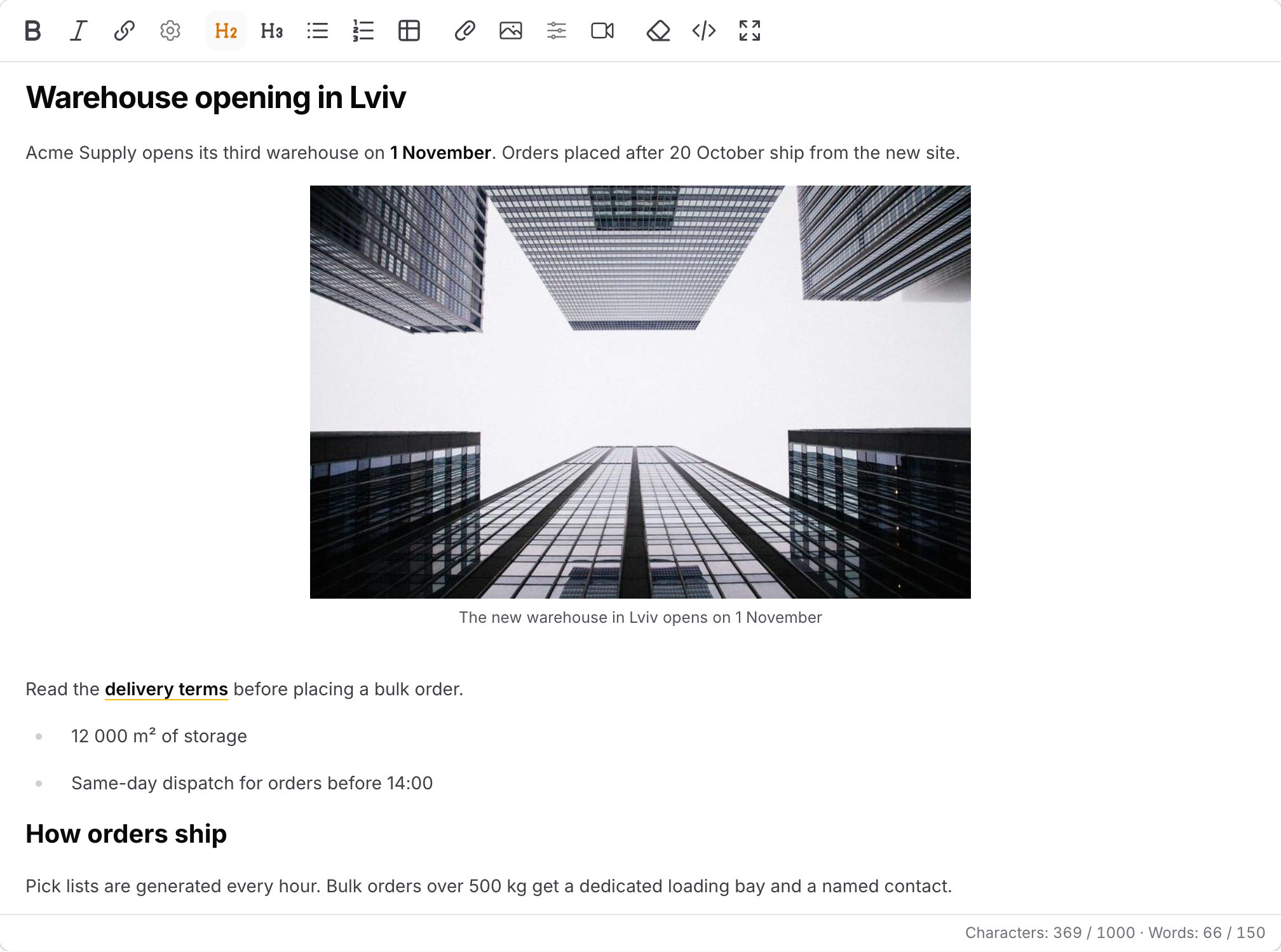Click the paragraph starting 'Pick lists are generated'
1281x952 pixels.
click(x=489, y=886)
